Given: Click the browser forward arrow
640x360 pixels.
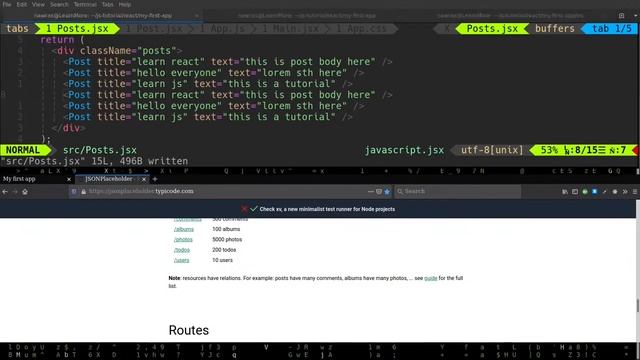Looking at the screenshot, I should click(x=15, y=191).
